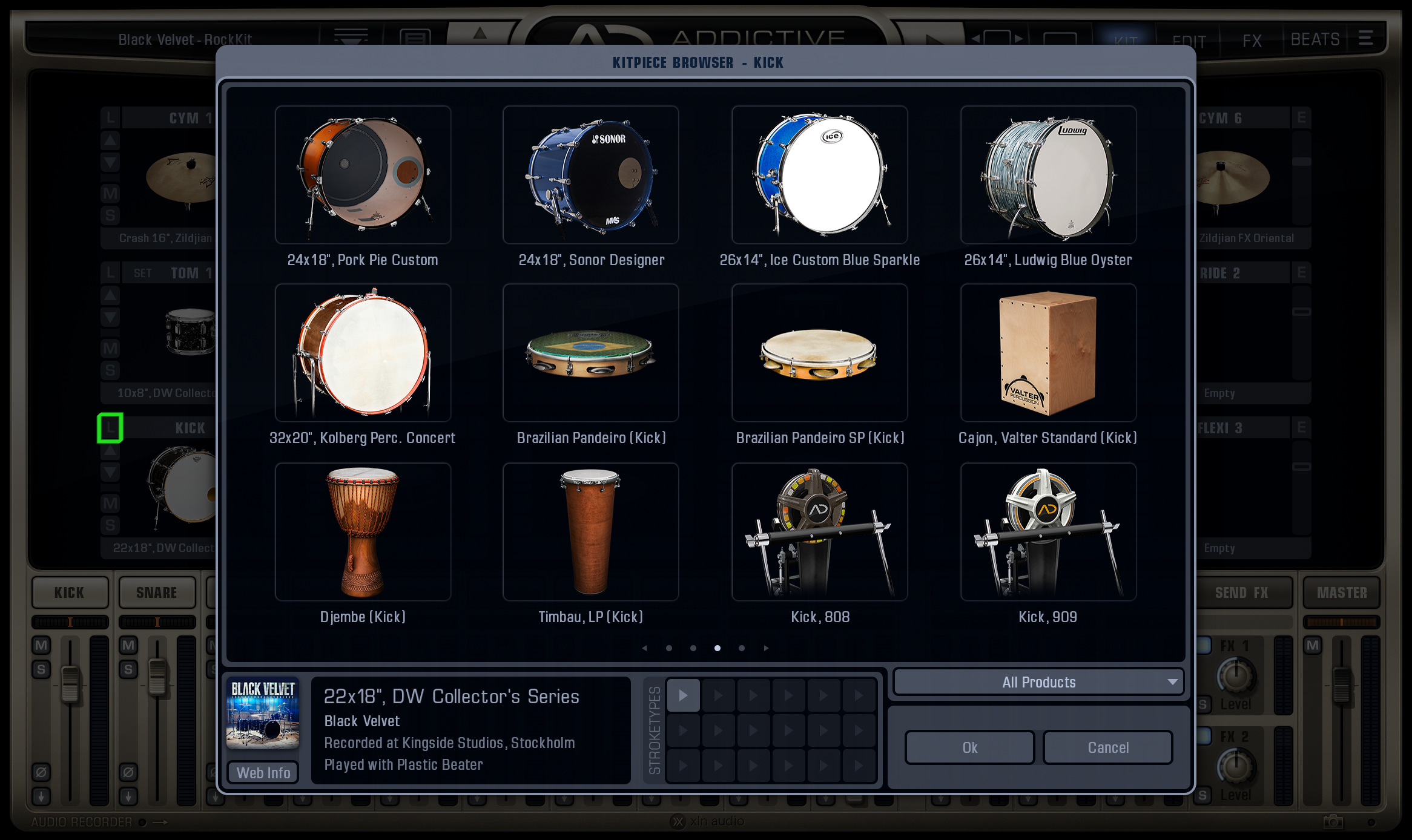Mute the TOM 1 slot

click(110, 349)
